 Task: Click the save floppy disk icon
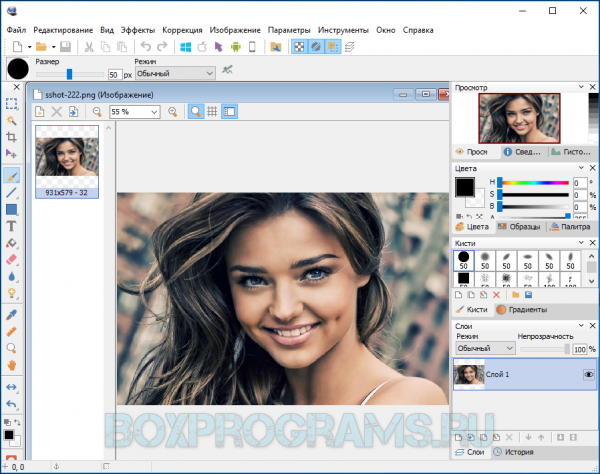pyautogui.click(x=65, y=47)
